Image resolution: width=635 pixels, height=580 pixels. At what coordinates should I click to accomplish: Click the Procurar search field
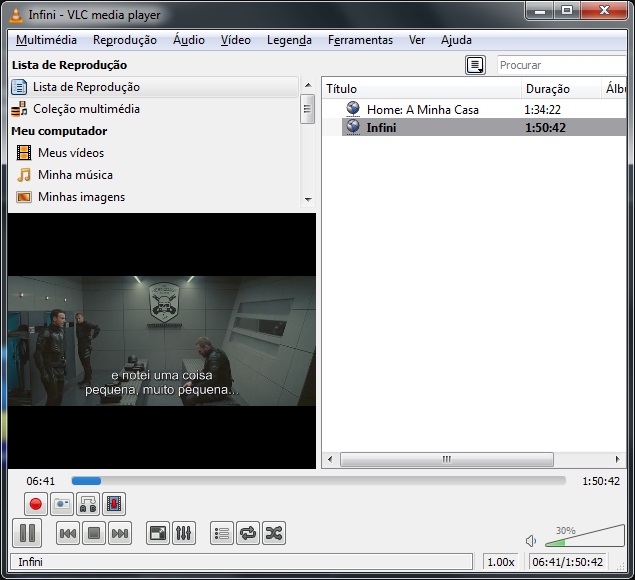[x=561, y=65]
